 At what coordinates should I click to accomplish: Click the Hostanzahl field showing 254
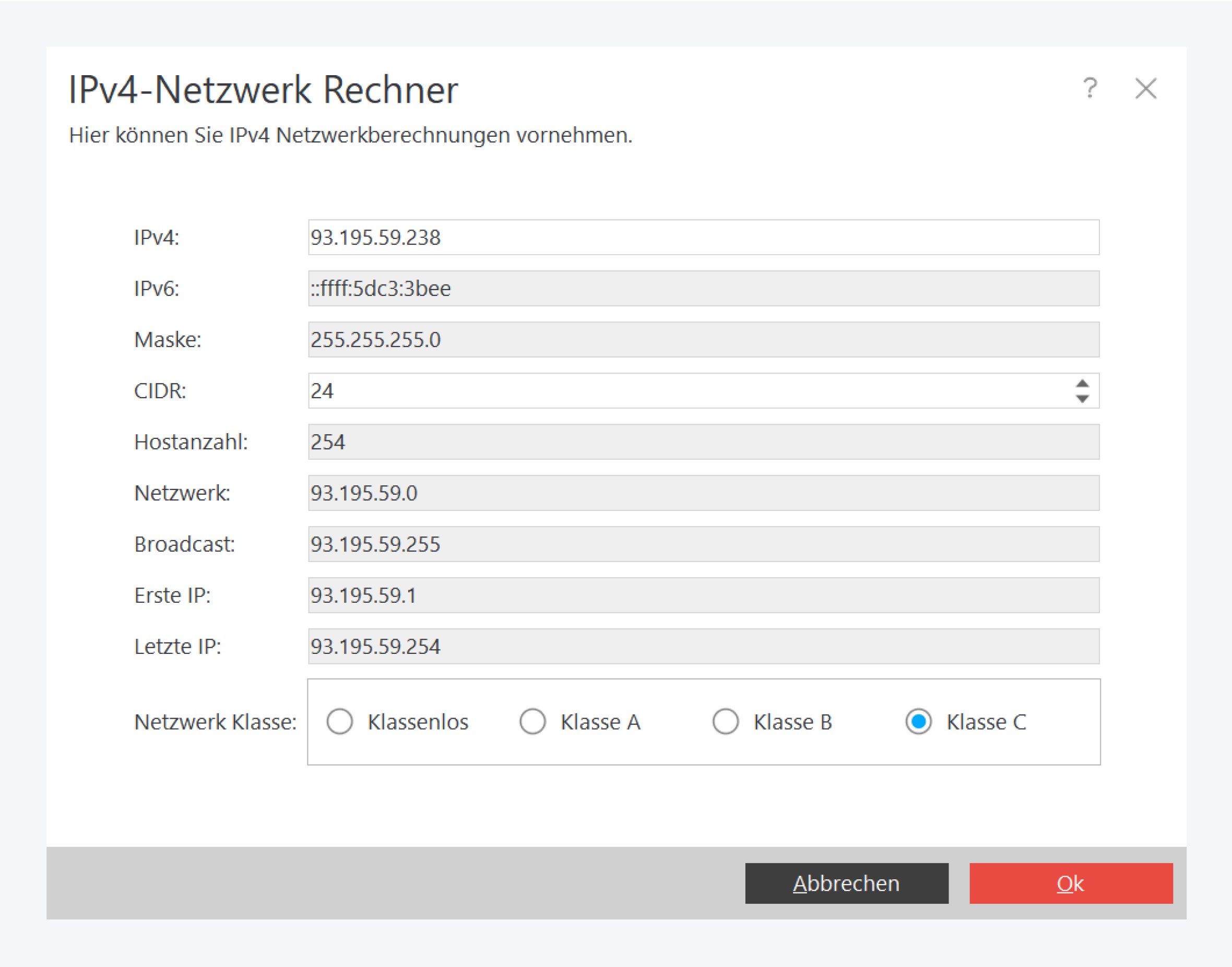click(704, 442)
